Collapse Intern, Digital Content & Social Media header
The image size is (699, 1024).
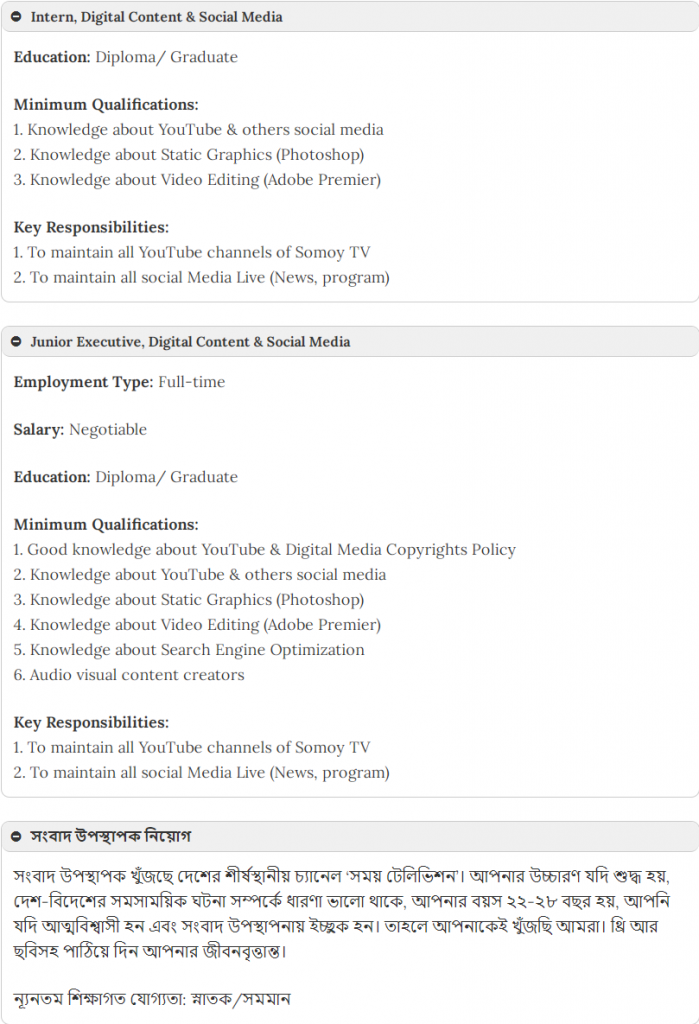click(x=350, y=16)
